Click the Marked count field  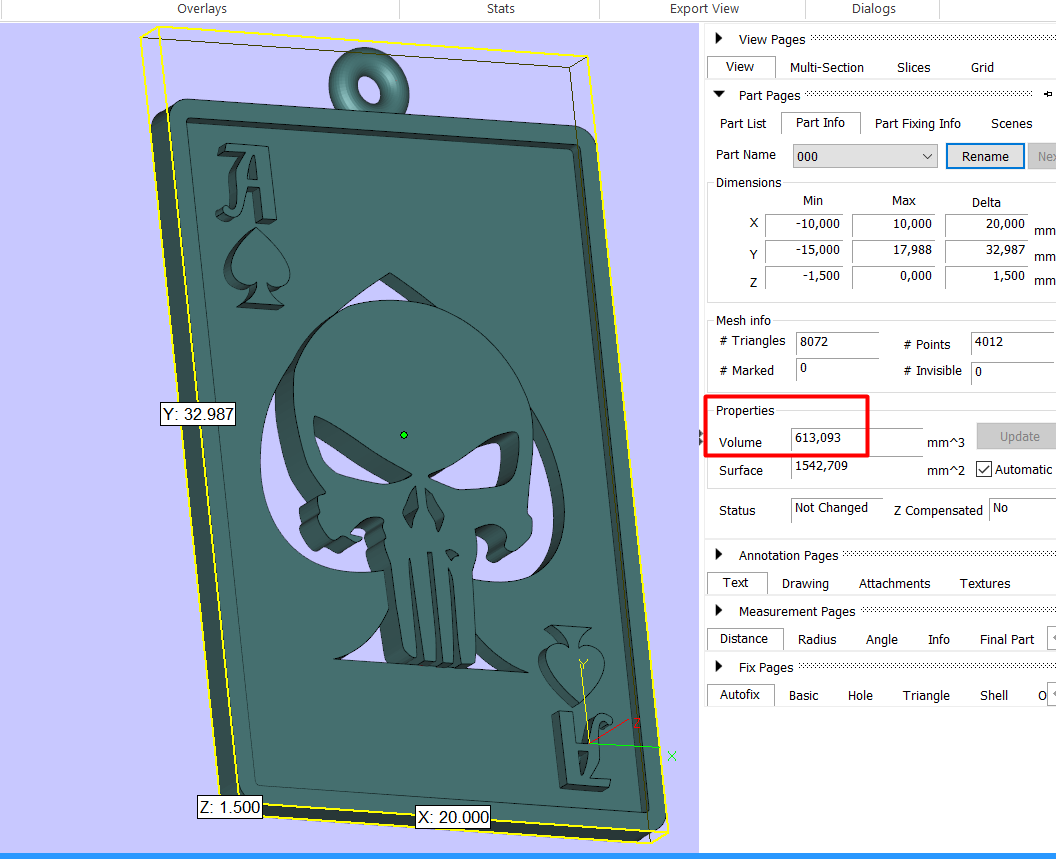838,369
